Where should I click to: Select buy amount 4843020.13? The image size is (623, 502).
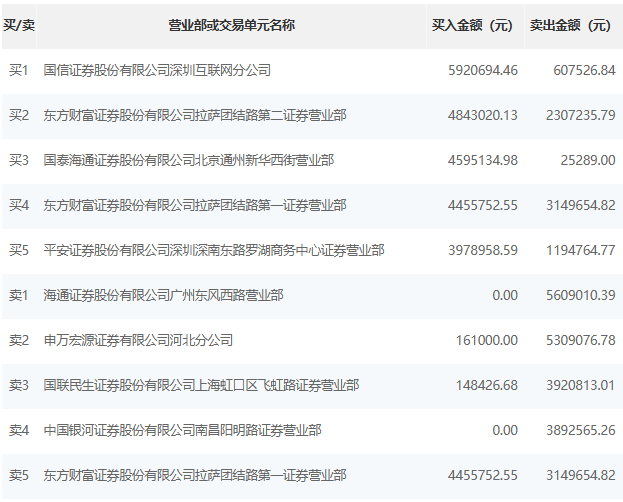coord(483,115)
